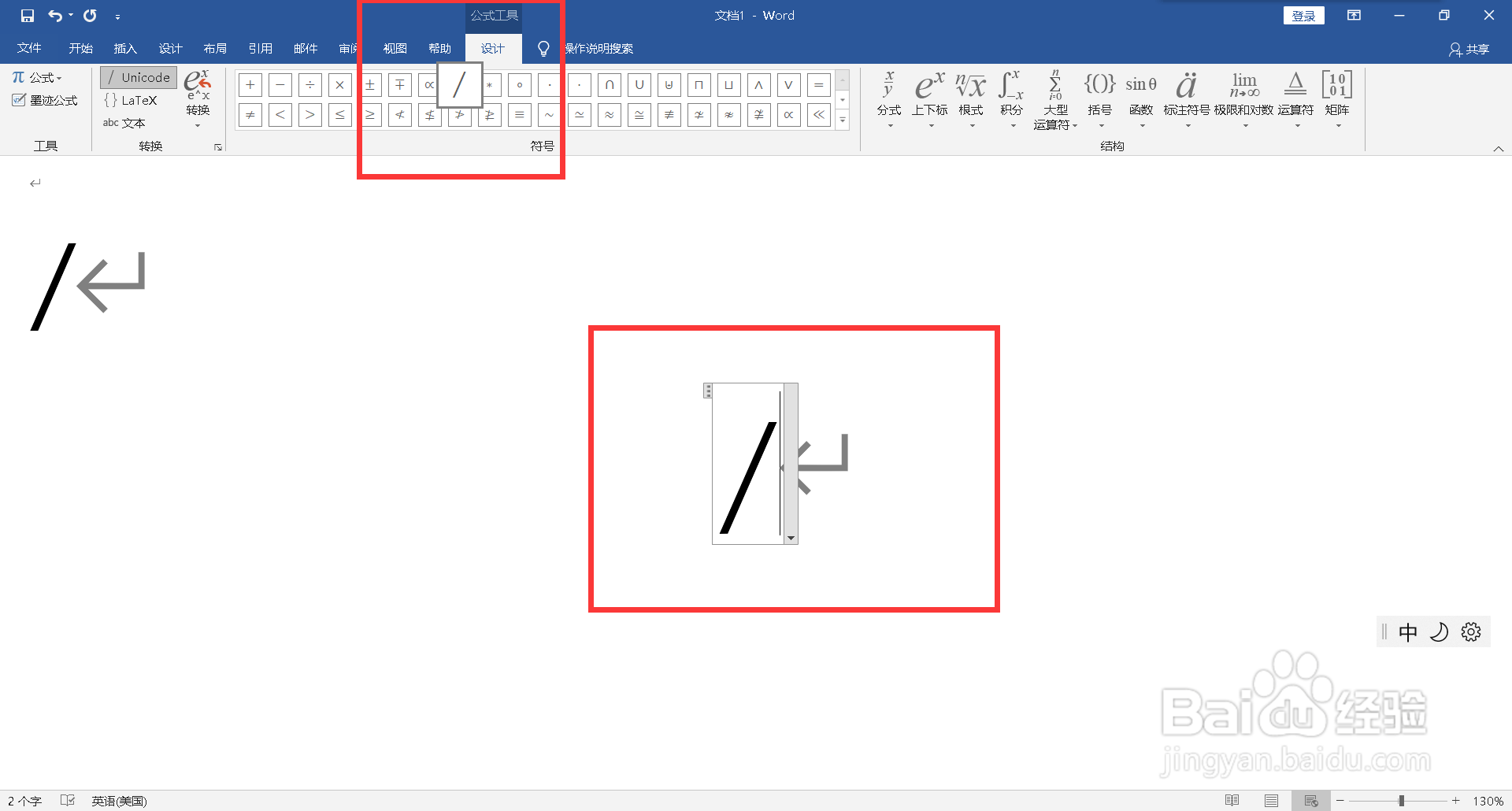Insert the division sign ÷ symbol

310,85
